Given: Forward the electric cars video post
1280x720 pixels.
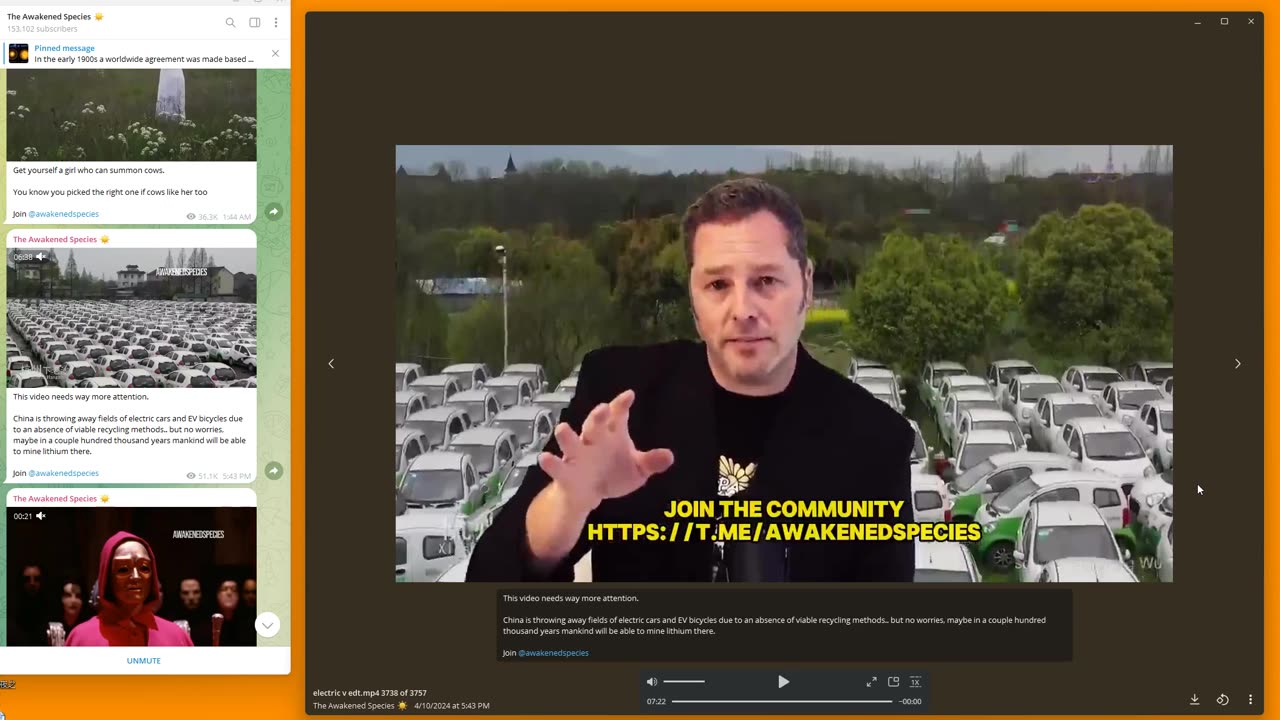Looking at the screenshot, I should pyautogui.click(x=273, y=471).
